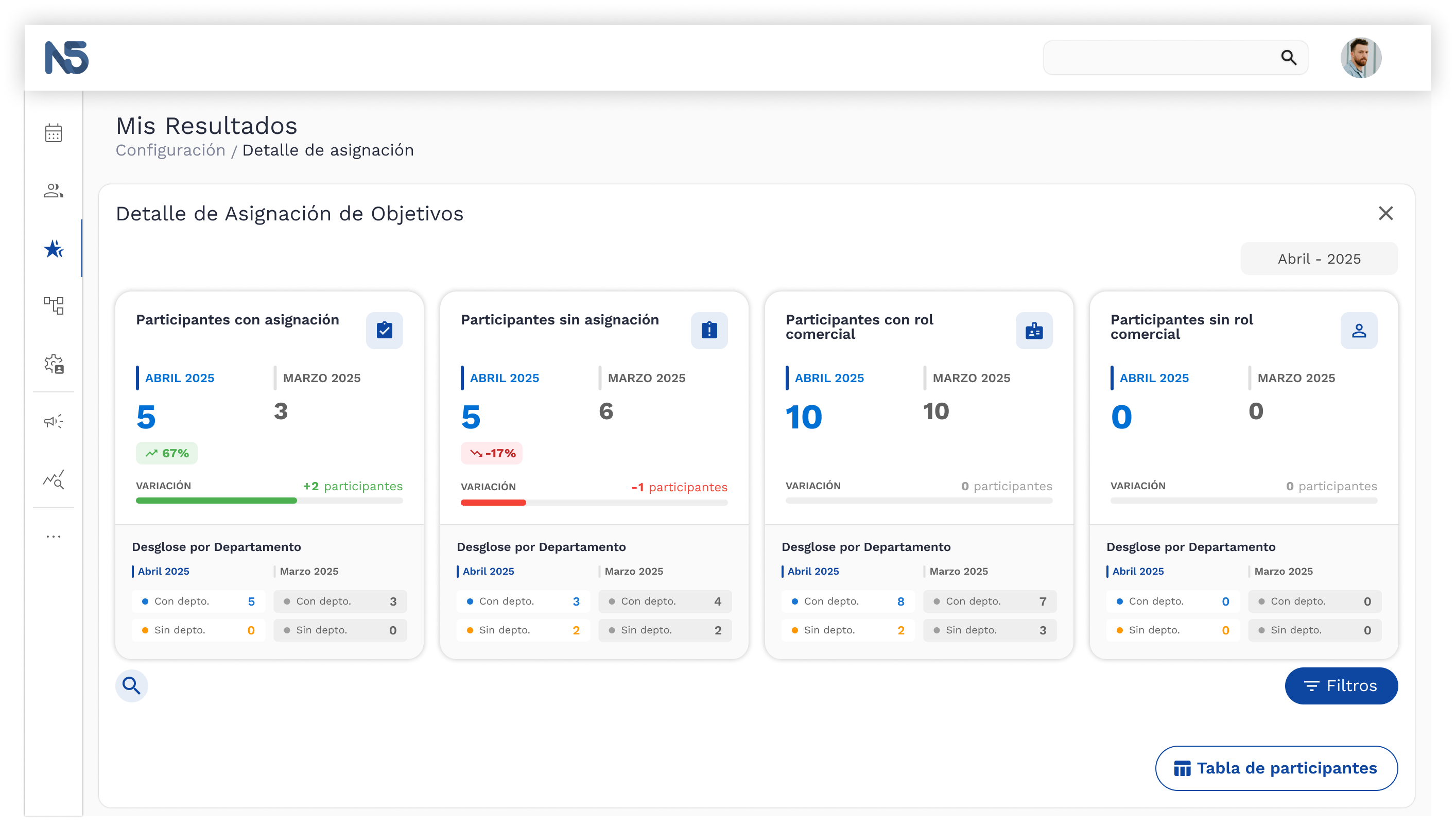Click the -17% decrease badge
1456x826 pixels.
(491, 453)
